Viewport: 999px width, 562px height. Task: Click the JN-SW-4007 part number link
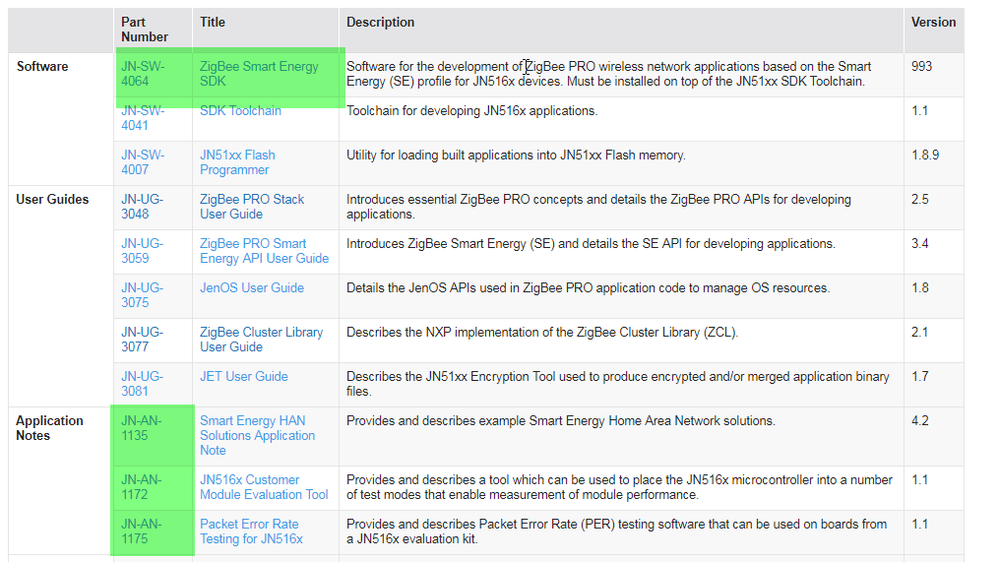pyautogui.click(x=143, y=162)
